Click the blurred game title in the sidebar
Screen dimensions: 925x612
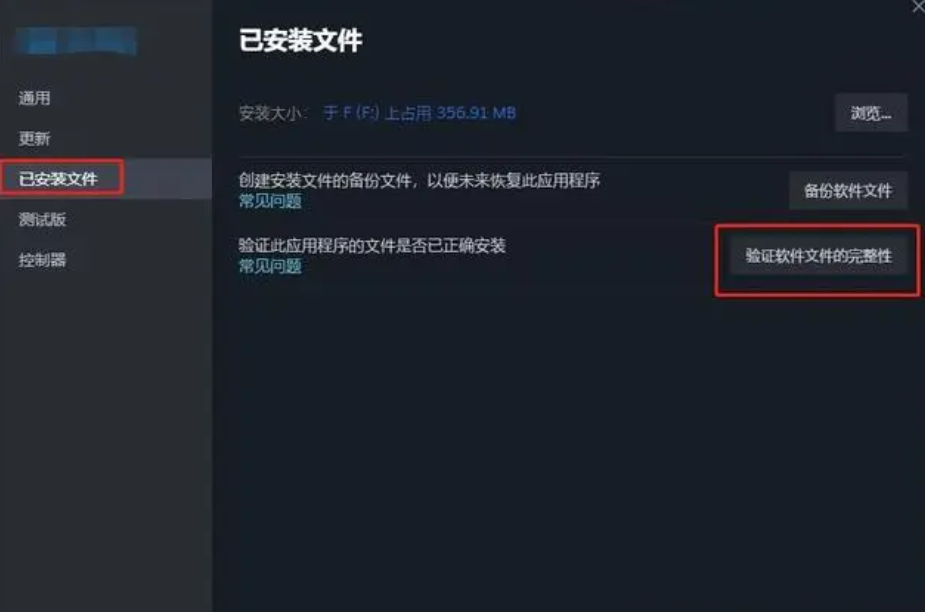point(77,41)
